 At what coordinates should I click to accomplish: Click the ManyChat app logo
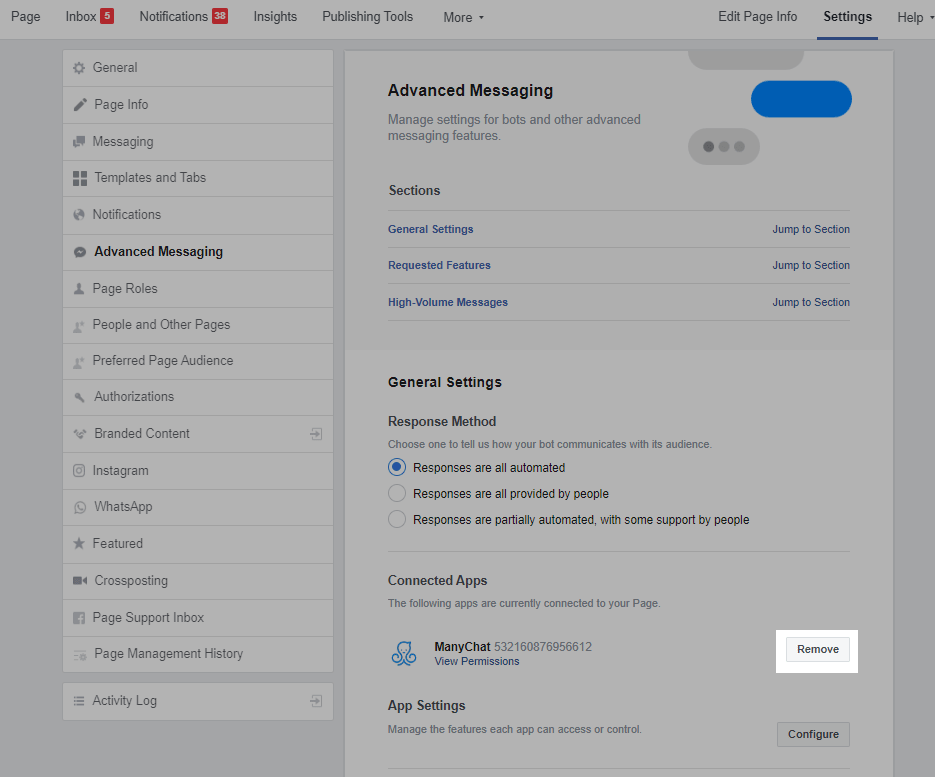click(403, 653)
